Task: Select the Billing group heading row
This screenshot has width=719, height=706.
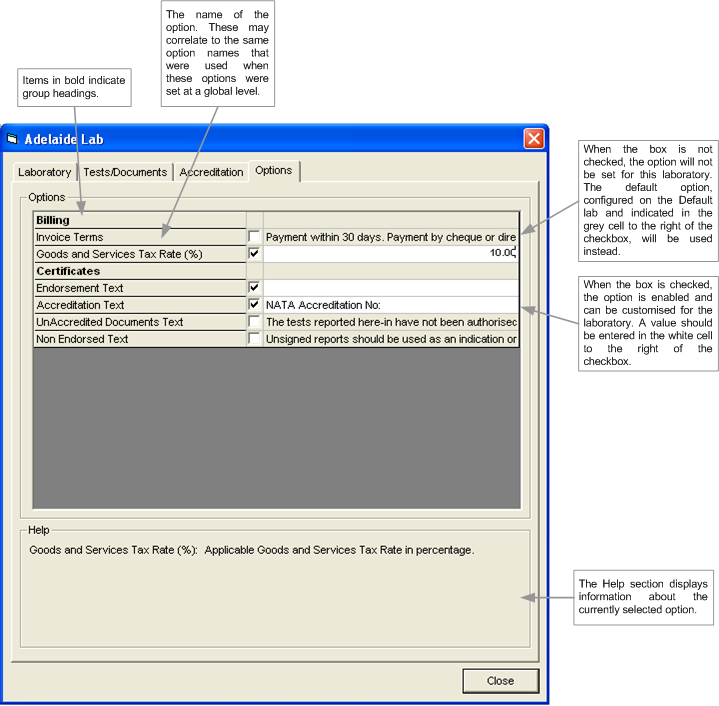Action: pyautogui.click(x=140, y=220)
